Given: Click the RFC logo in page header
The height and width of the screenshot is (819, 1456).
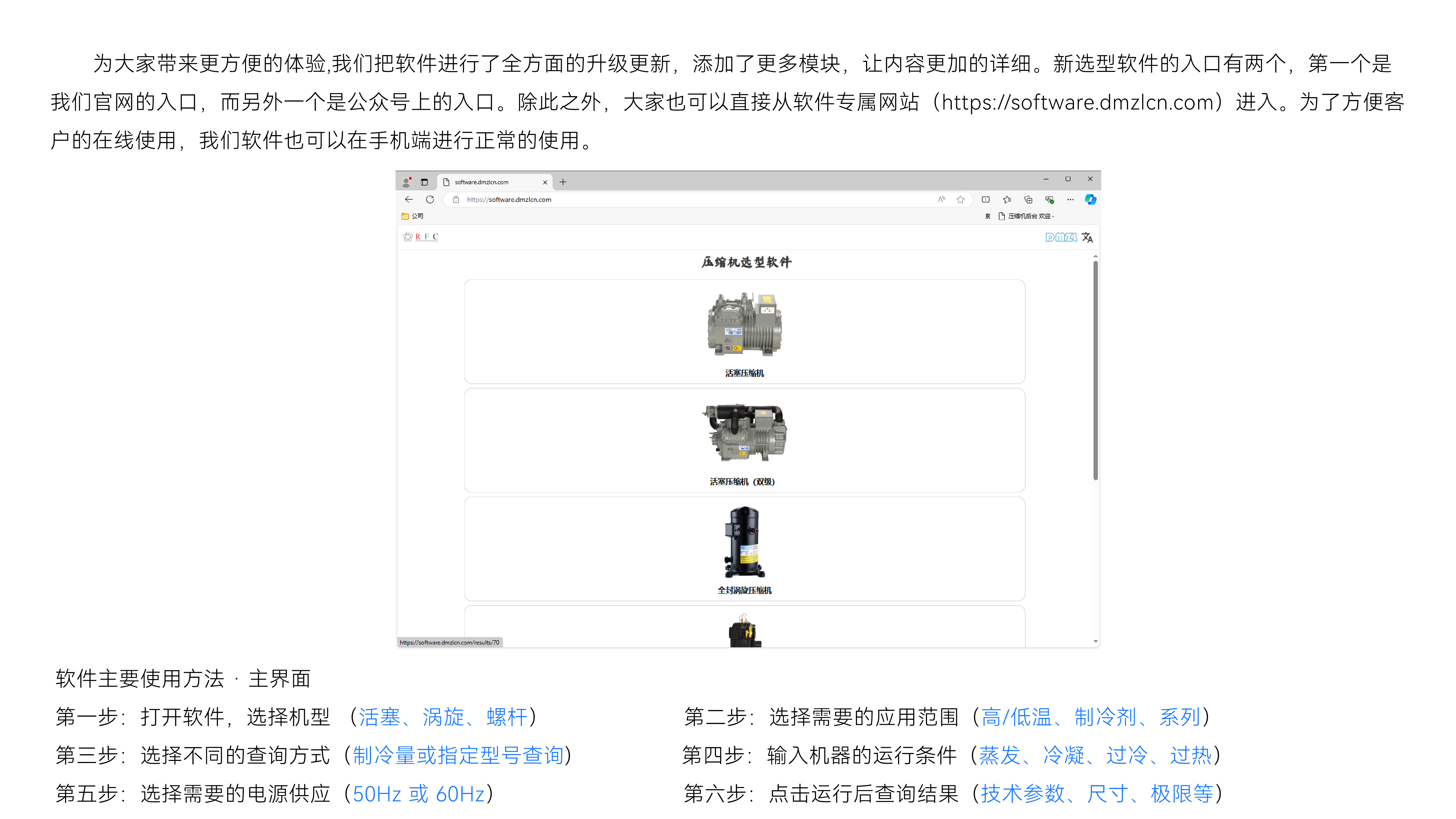Looking at the screenshot, I should click(x=421, y=237).
